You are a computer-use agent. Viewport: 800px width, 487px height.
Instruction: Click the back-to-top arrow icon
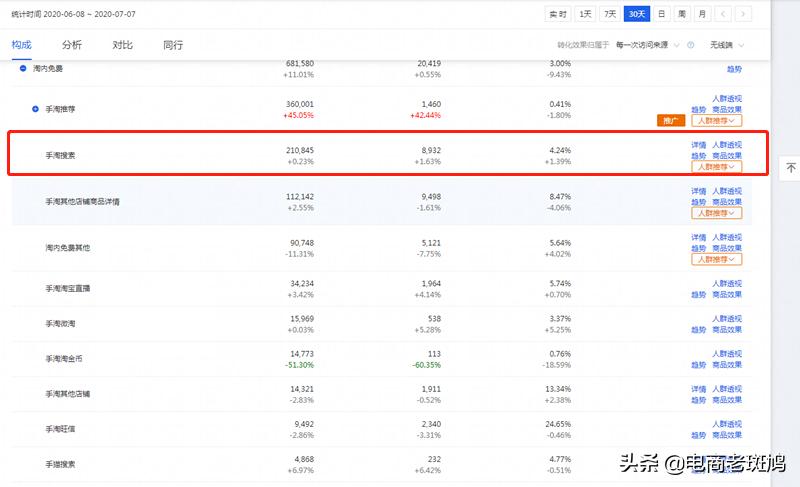tap(790, 168)
